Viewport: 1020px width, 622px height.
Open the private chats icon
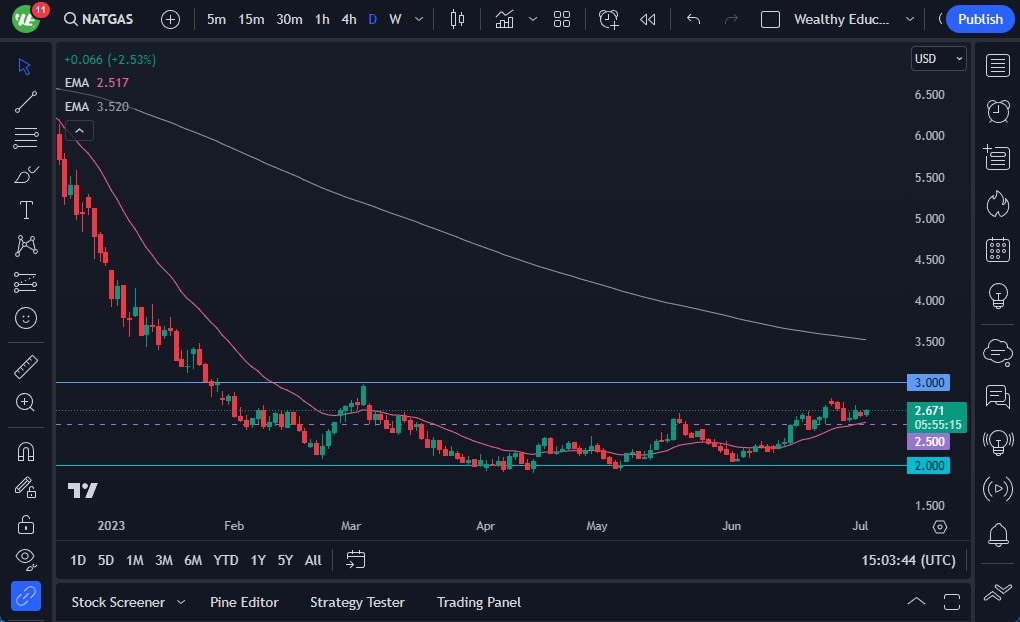pyautogui.click(x=997, y=396)
